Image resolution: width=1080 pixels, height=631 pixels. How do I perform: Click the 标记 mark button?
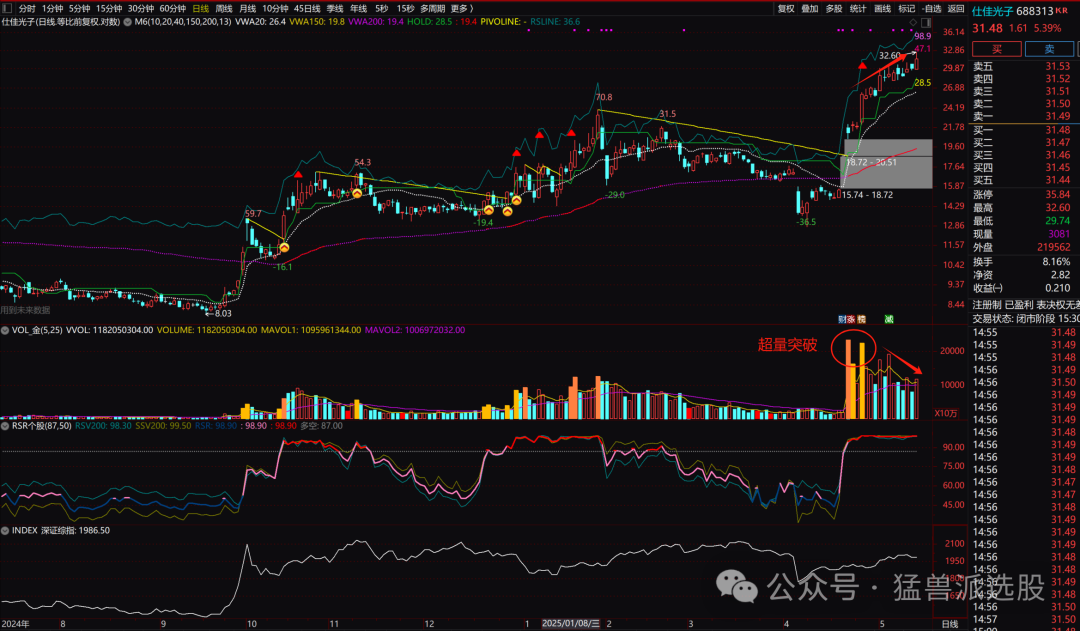click(906, 9)
